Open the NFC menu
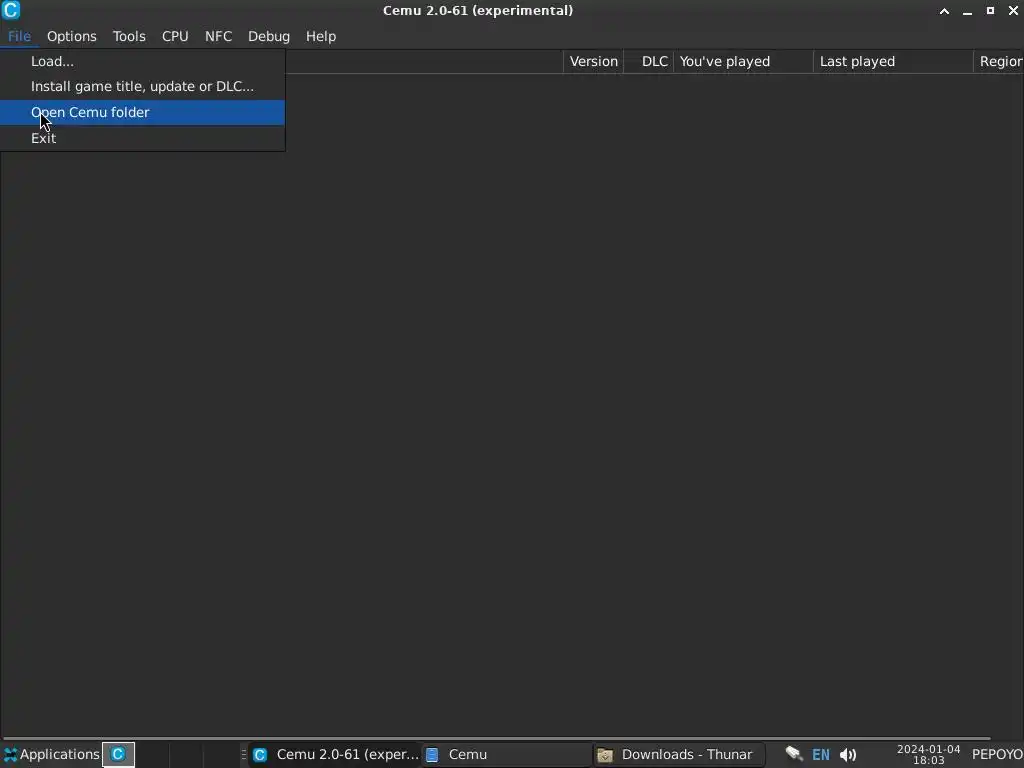The width and height of the screenshot is (1024, 768). [218, 37]
